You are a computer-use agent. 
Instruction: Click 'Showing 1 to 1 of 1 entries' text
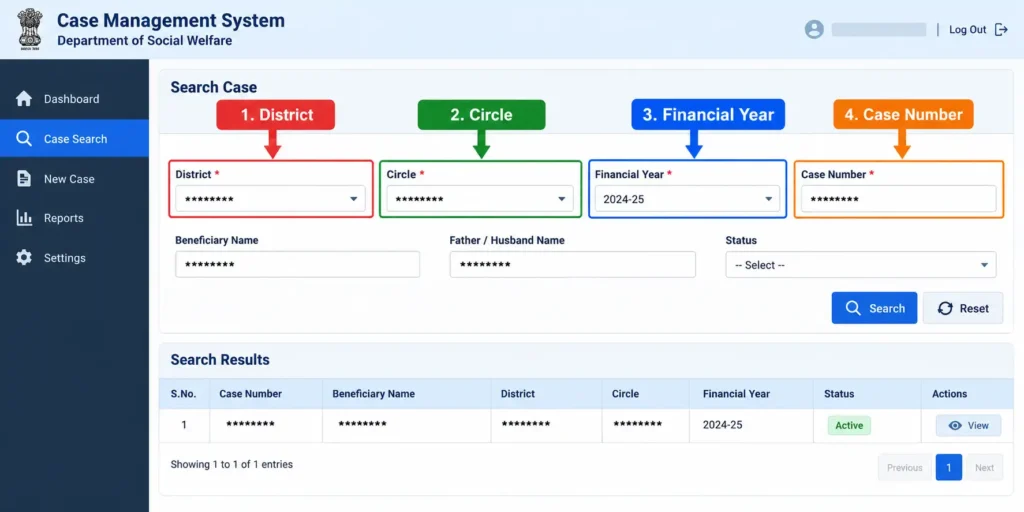click(232, 465)
